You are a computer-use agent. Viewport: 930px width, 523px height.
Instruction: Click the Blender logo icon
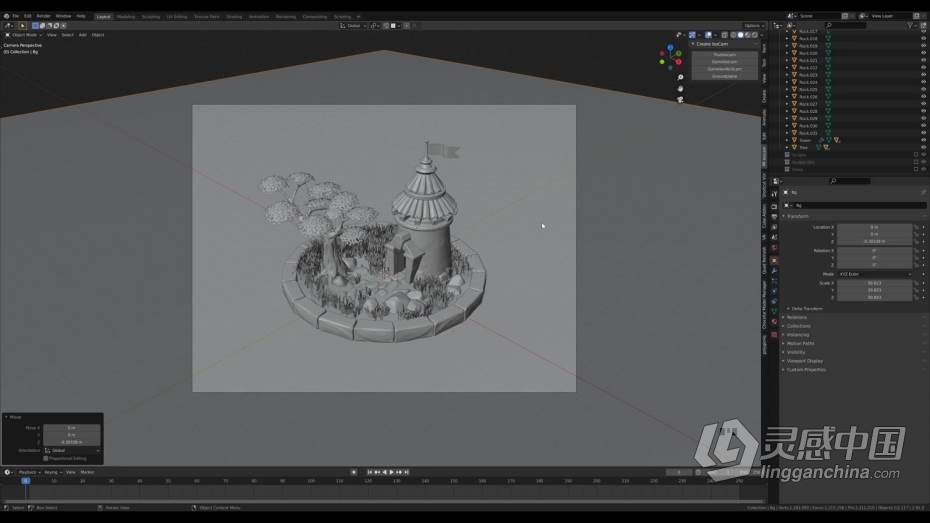click(7, 16)
